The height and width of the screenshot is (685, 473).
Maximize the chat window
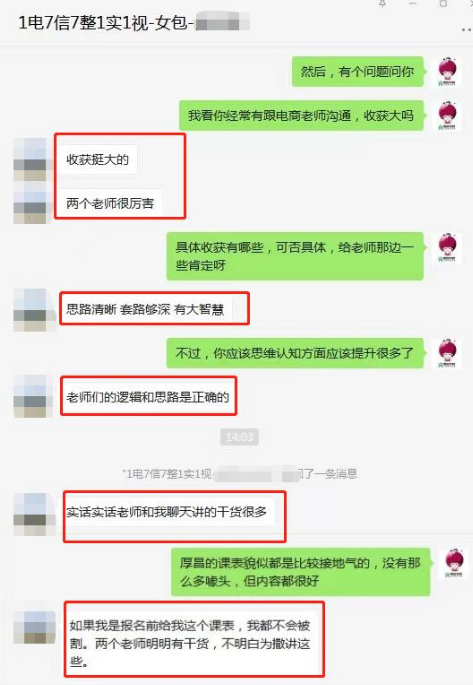coord(443,3)
